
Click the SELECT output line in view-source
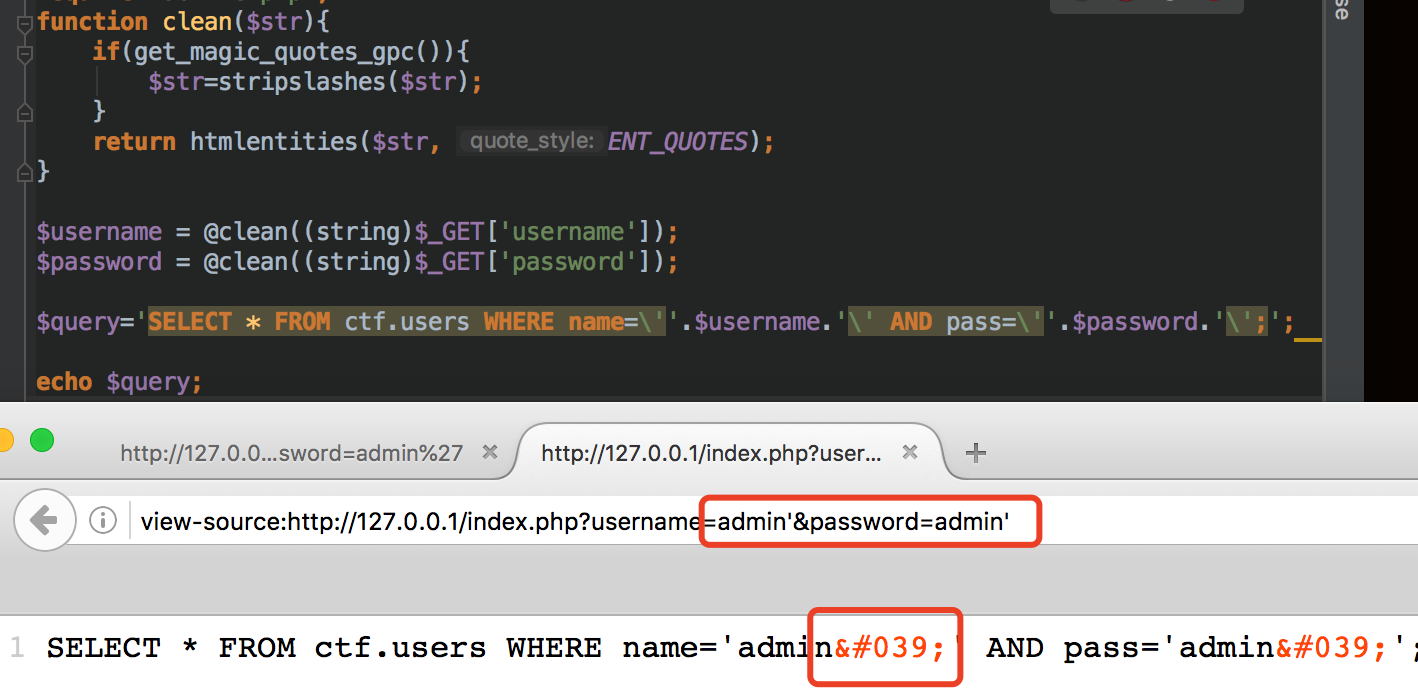732,648
